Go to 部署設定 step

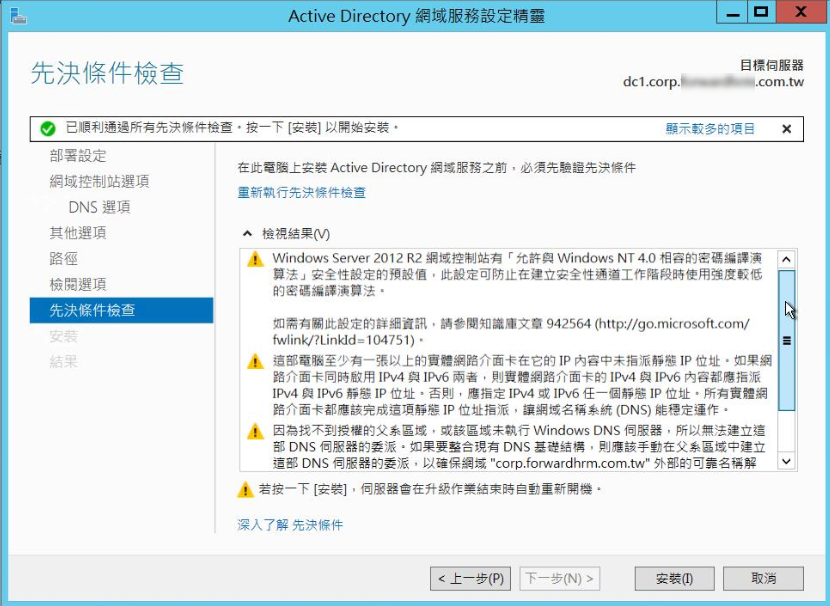click(78, 156)
